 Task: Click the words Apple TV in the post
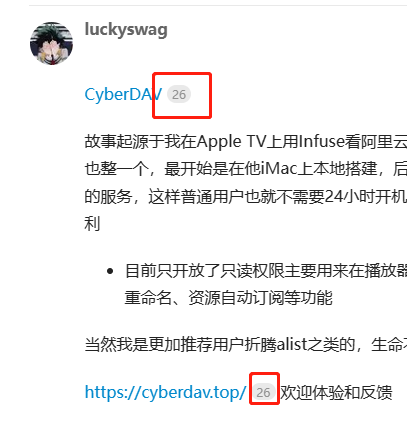click(231, 142)
